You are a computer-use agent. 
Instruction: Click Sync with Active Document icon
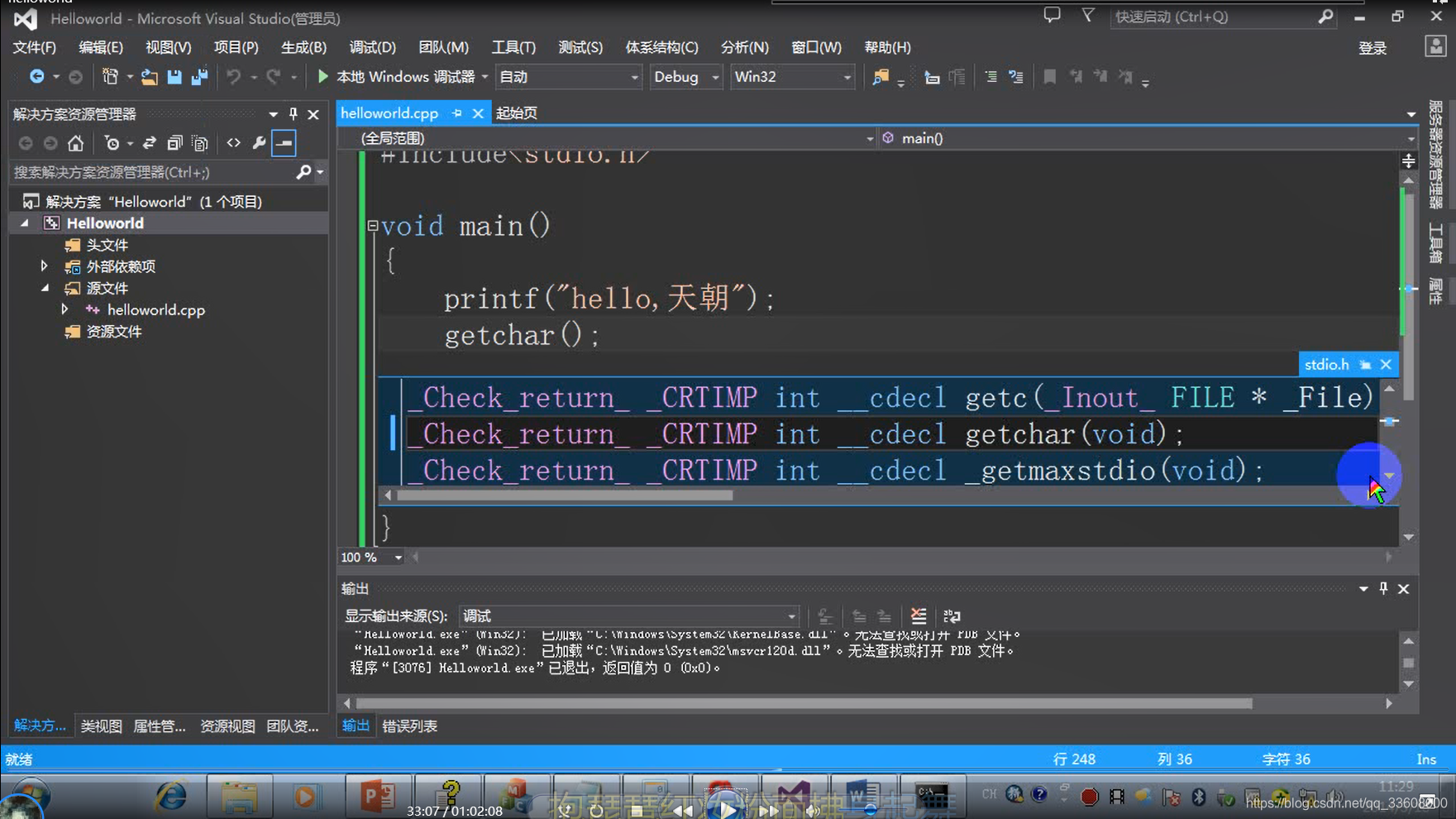click(x=149, y=143)
